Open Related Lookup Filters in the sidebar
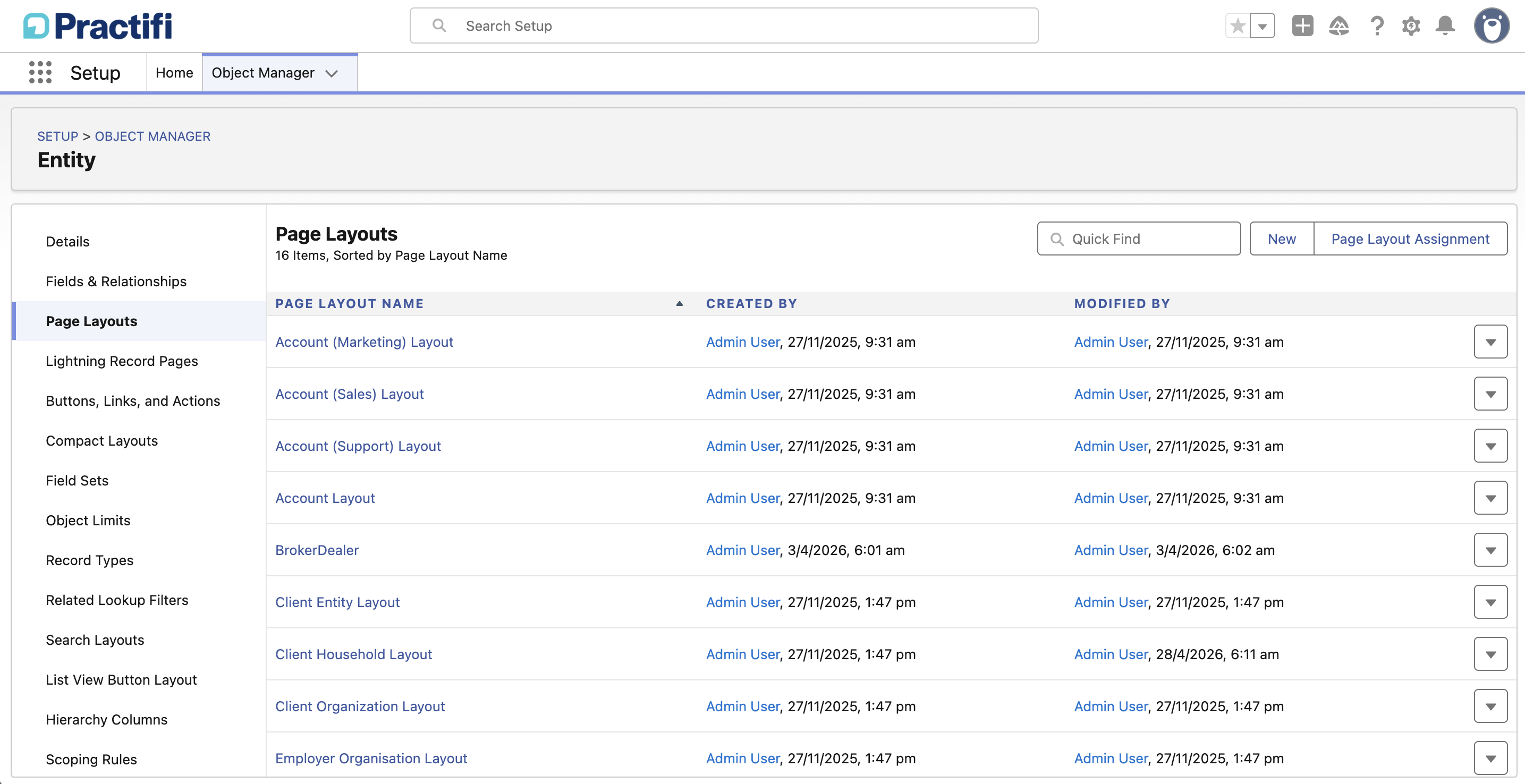This screenshot has height=784, width=1525. click(x=116, y=600)
